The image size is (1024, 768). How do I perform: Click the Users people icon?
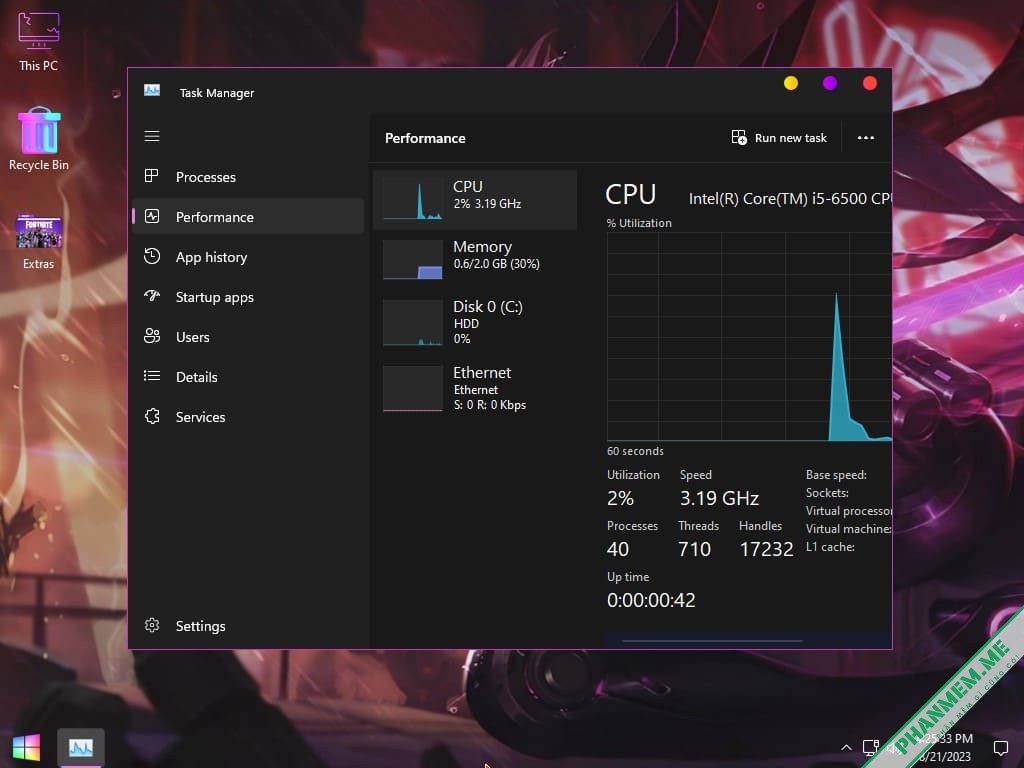tap(152, 336)
